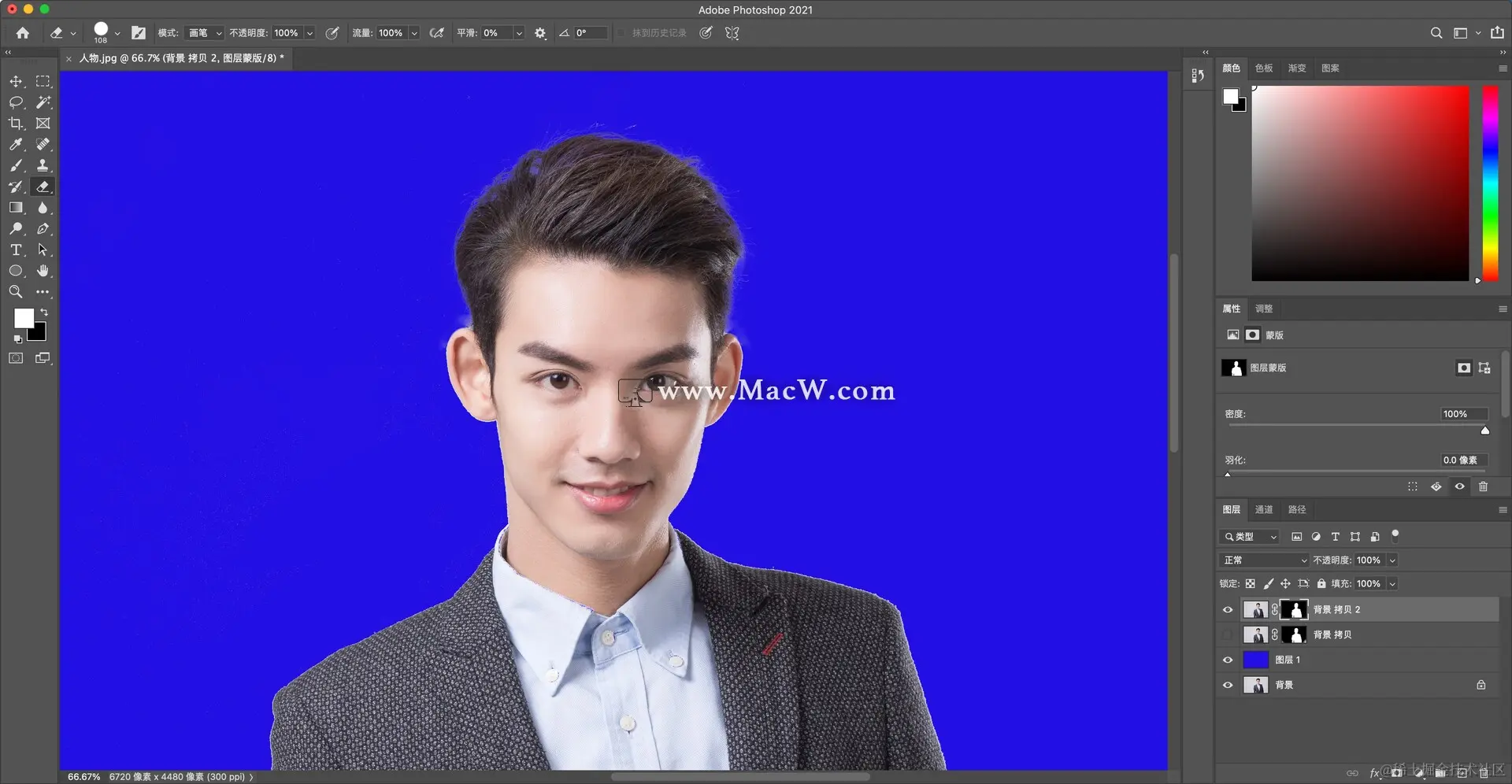Expand 不透明度 dropdown in options bar

click(309, 33)
